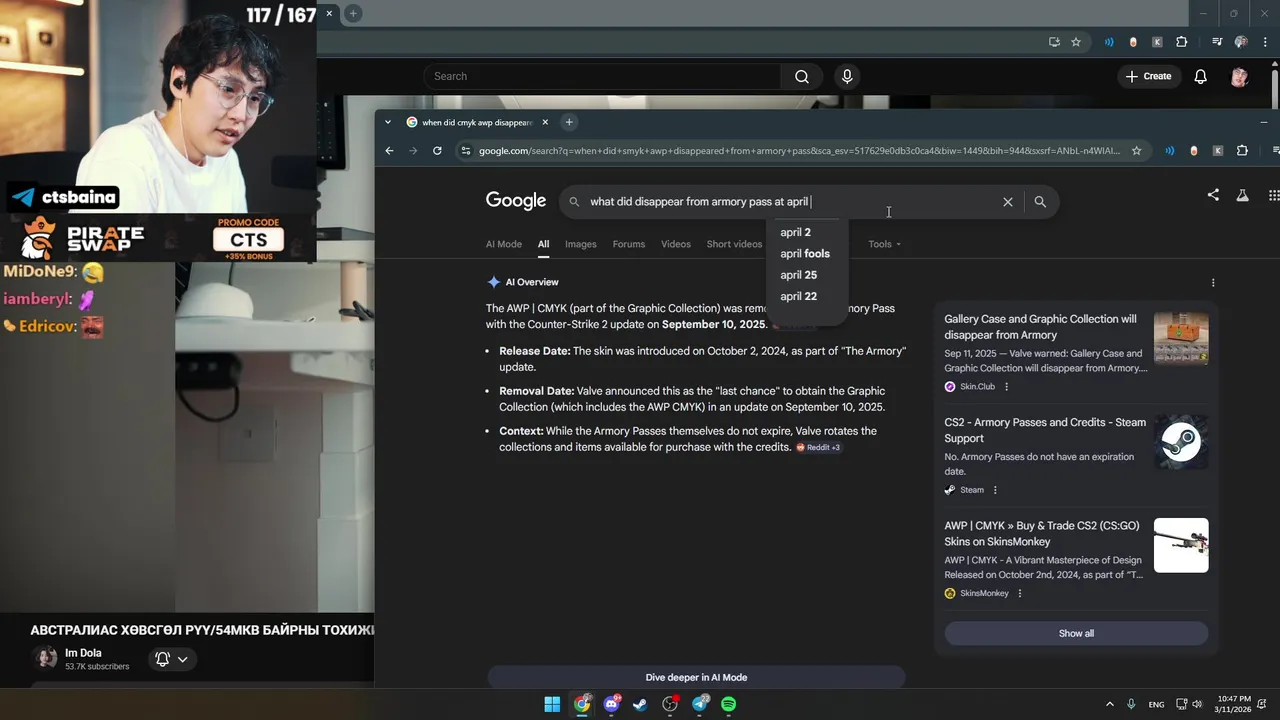1280x720 pixels.
Task: Open site info icon beside google.com URL
Action: (x=465, y=151)
